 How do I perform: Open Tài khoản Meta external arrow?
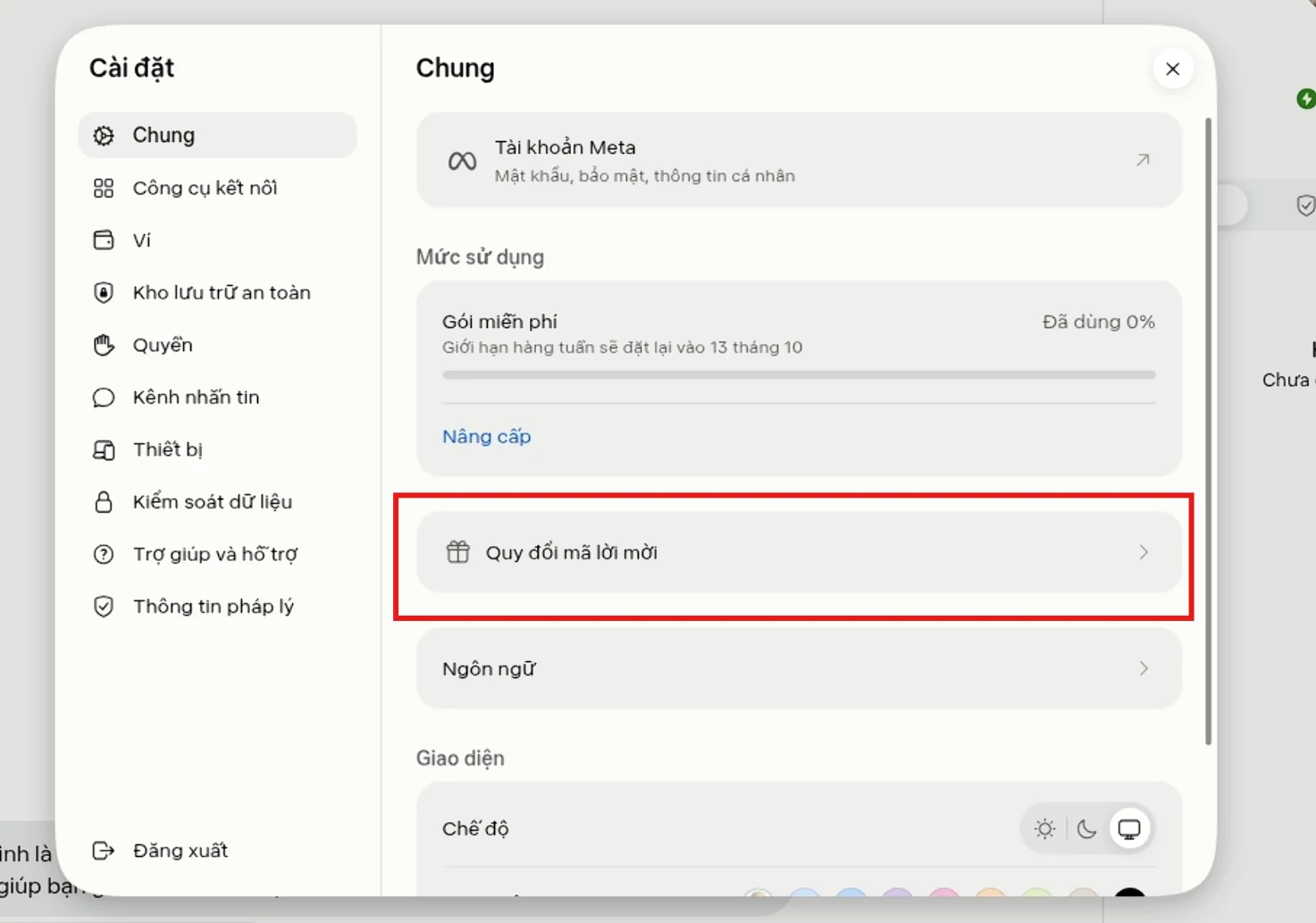pyautogui.click(x=1143, y=160)
